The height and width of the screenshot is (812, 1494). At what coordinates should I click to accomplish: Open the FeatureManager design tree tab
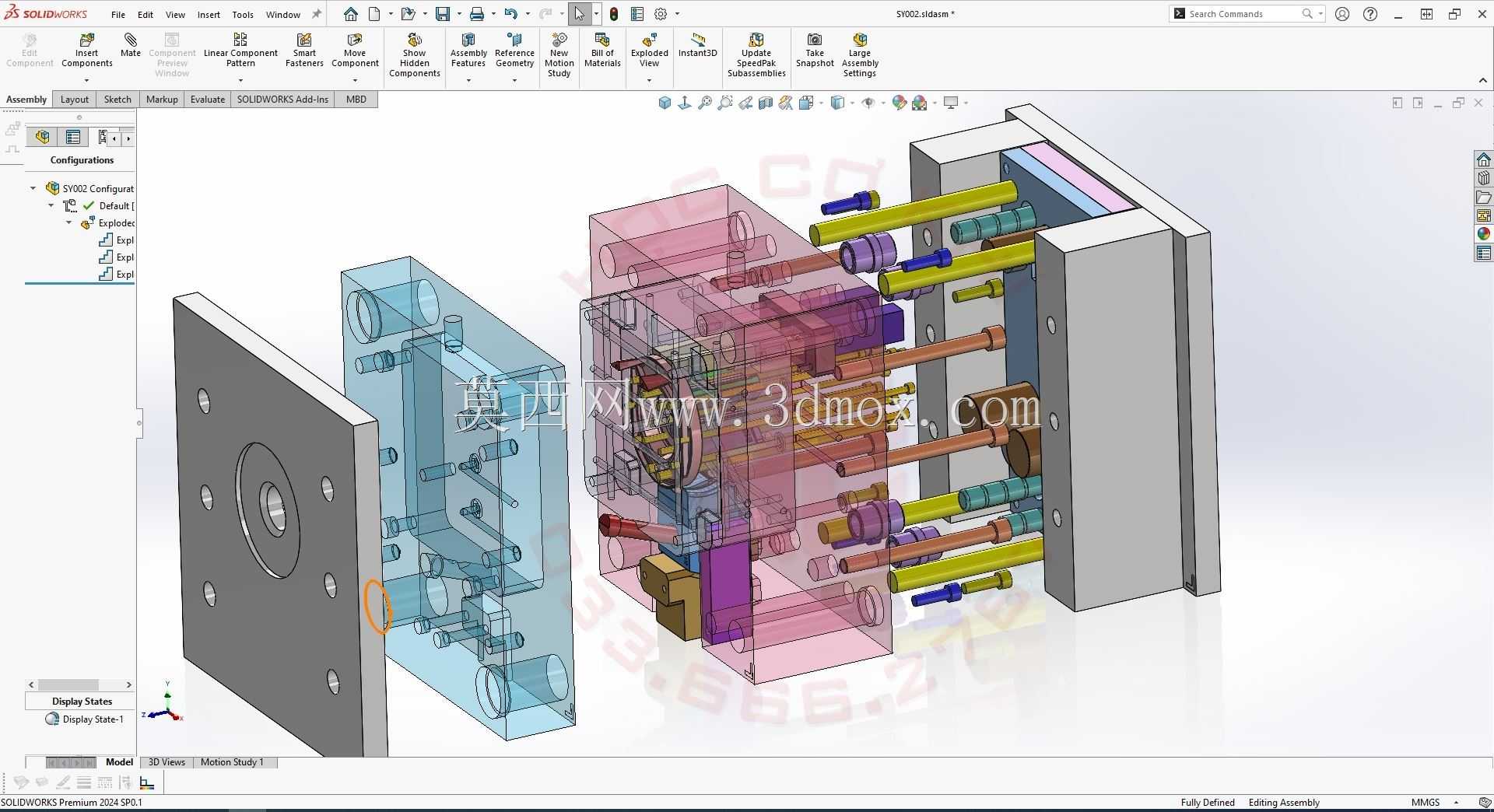[42, 137]
